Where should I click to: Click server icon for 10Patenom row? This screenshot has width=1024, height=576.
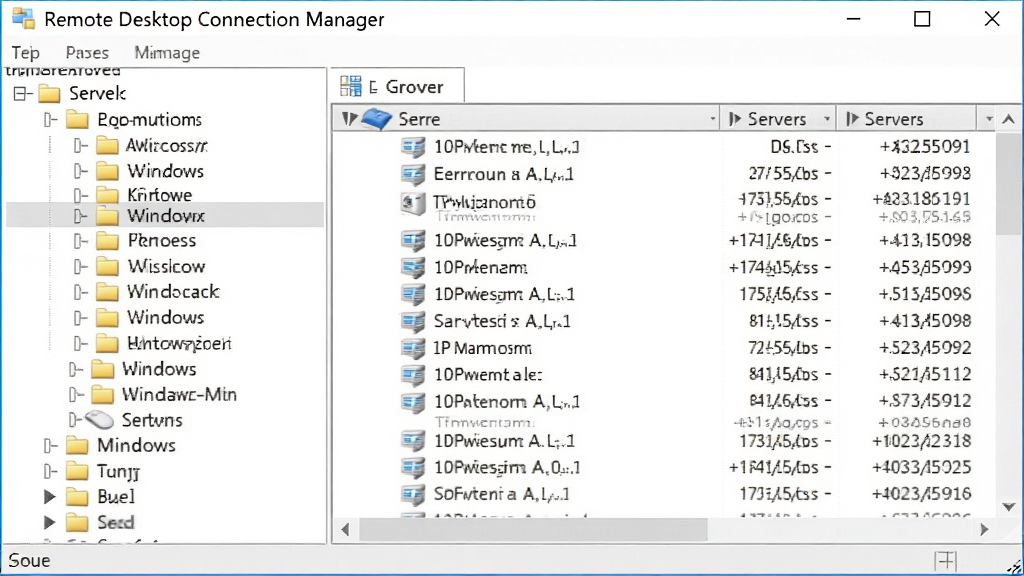[x=413, y=402]
